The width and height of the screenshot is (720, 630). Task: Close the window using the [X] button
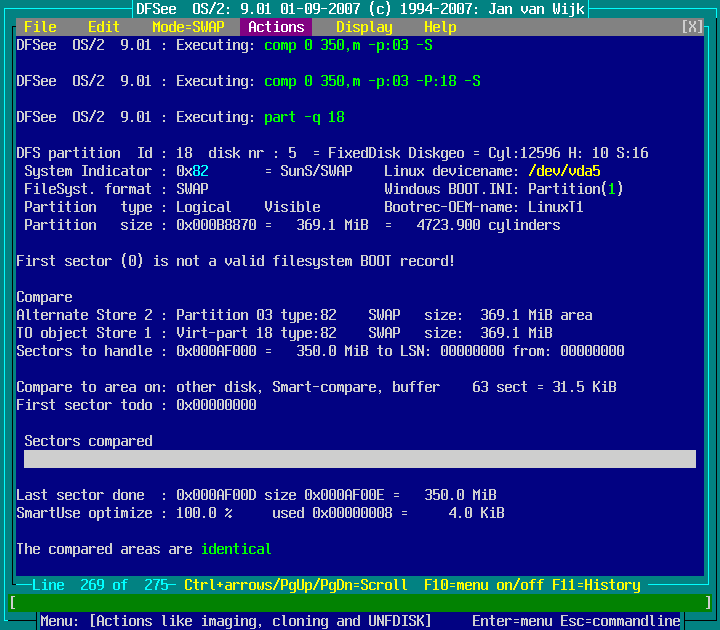tap(692, 27)
